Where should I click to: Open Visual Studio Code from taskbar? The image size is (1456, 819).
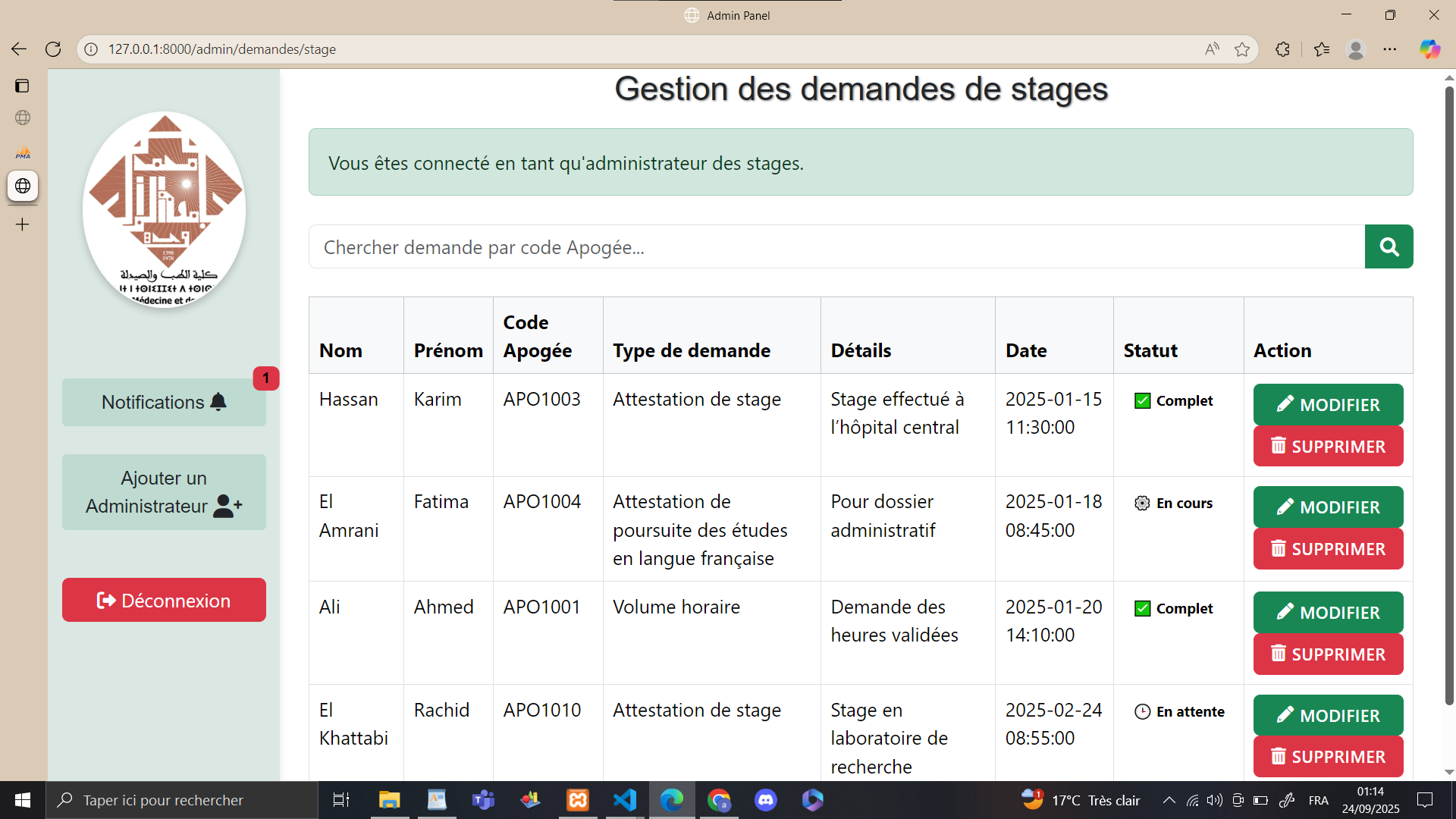(625, 800)
